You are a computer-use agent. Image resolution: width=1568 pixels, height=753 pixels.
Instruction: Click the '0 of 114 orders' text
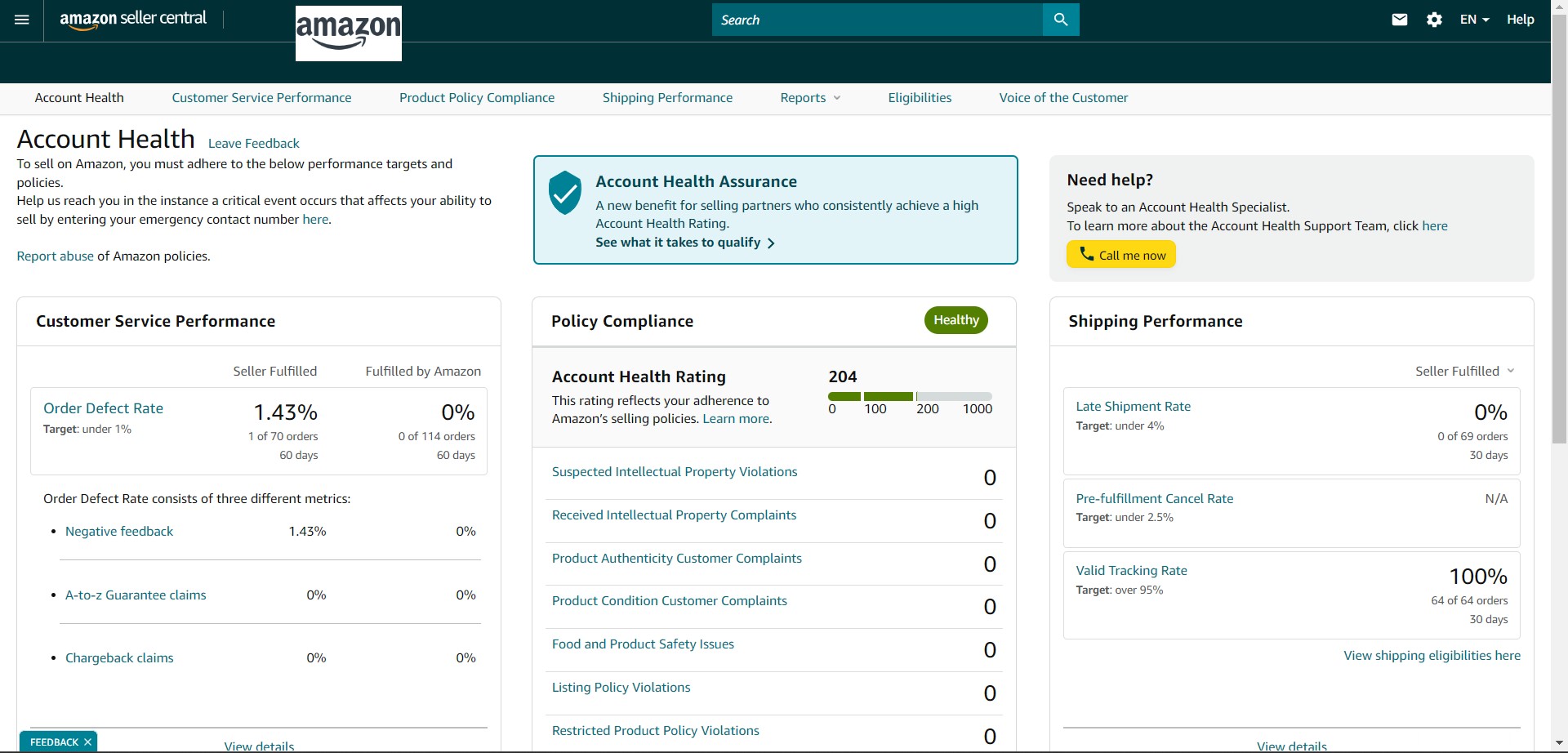436,437
